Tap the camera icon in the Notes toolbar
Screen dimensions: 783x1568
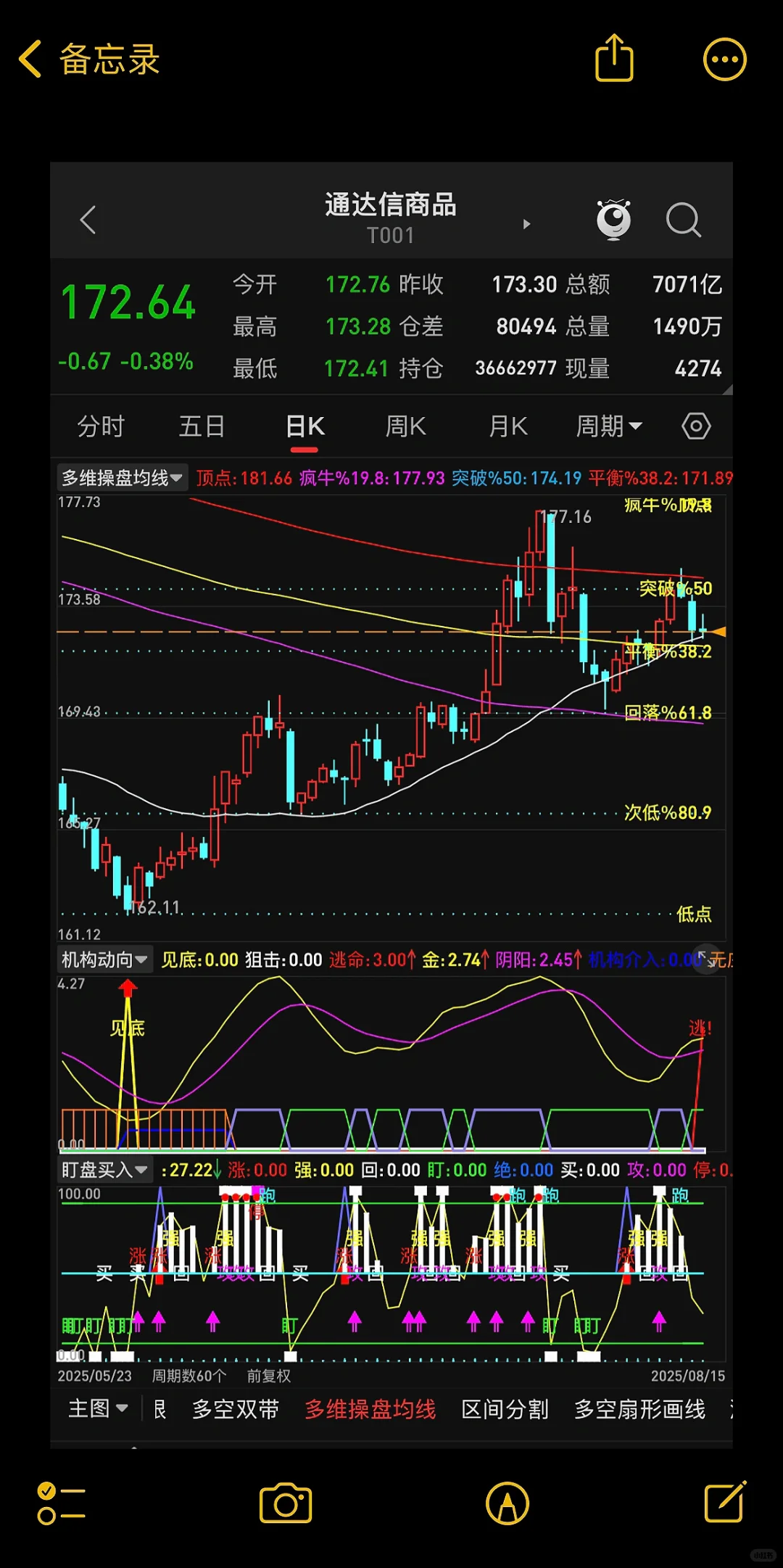coord(286,1503)
